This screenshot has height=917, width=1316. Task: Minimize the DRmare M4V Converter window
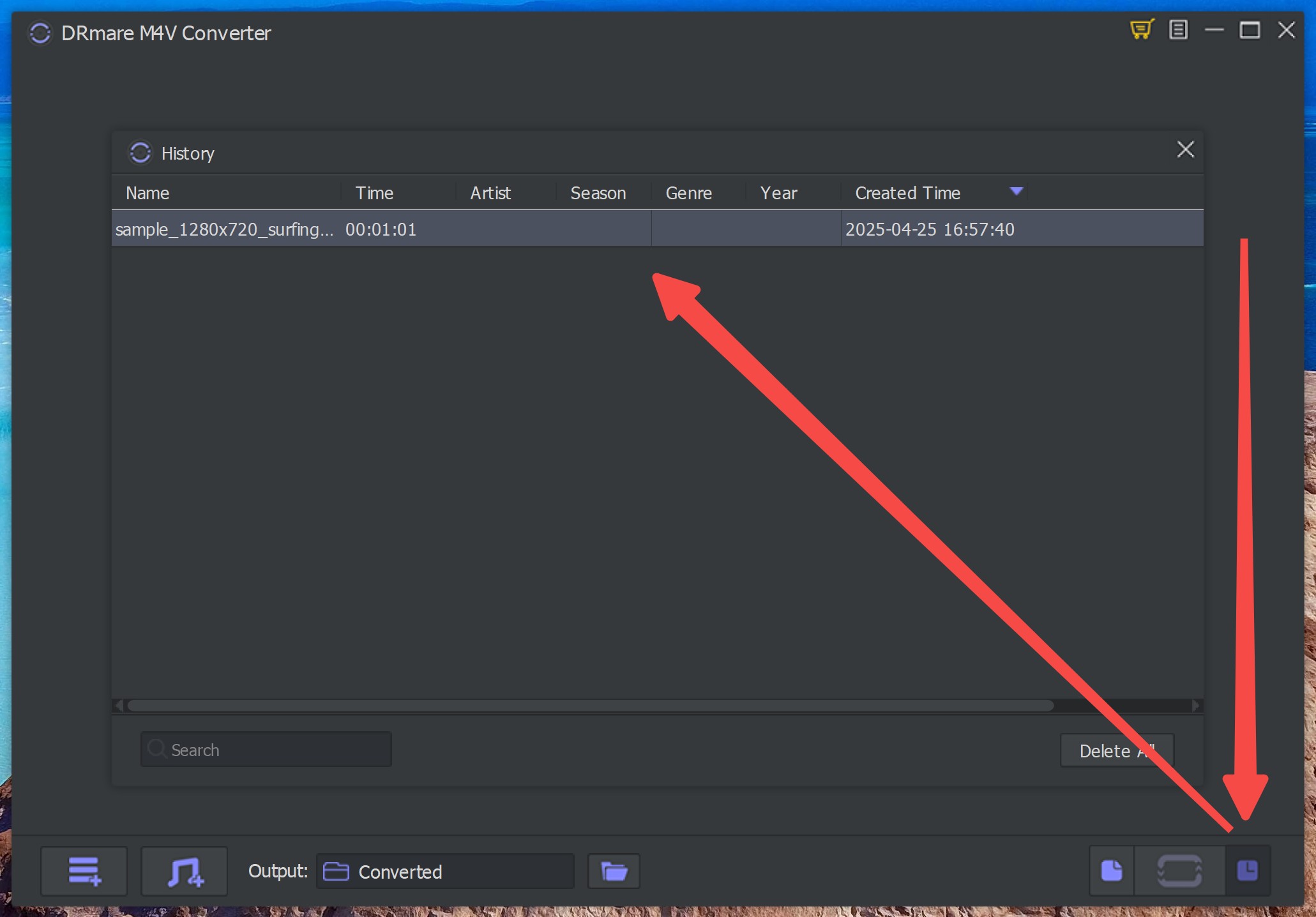pos(1214,29)
